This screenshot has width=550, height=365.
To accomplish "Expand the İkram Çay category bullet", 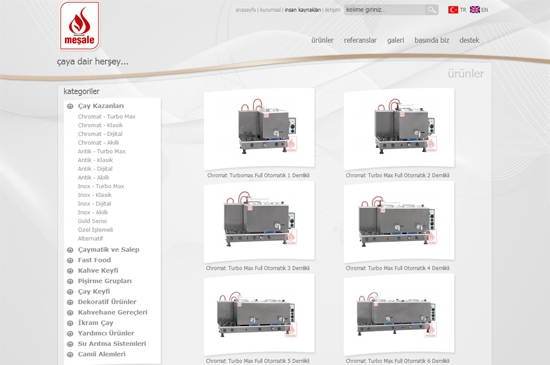I will tap(70, 323).
